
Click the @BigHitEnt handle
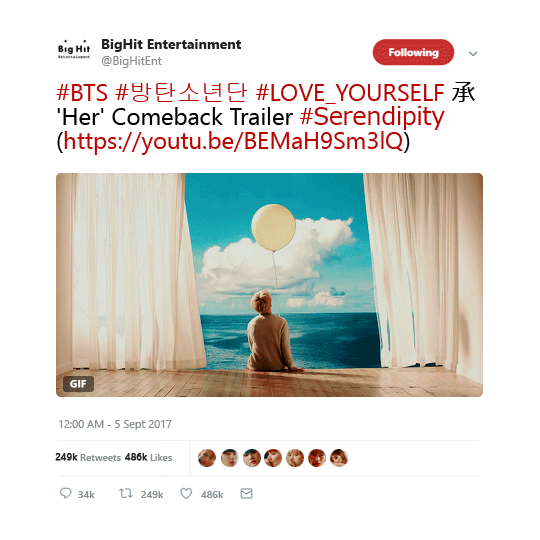tap(131, 61)
